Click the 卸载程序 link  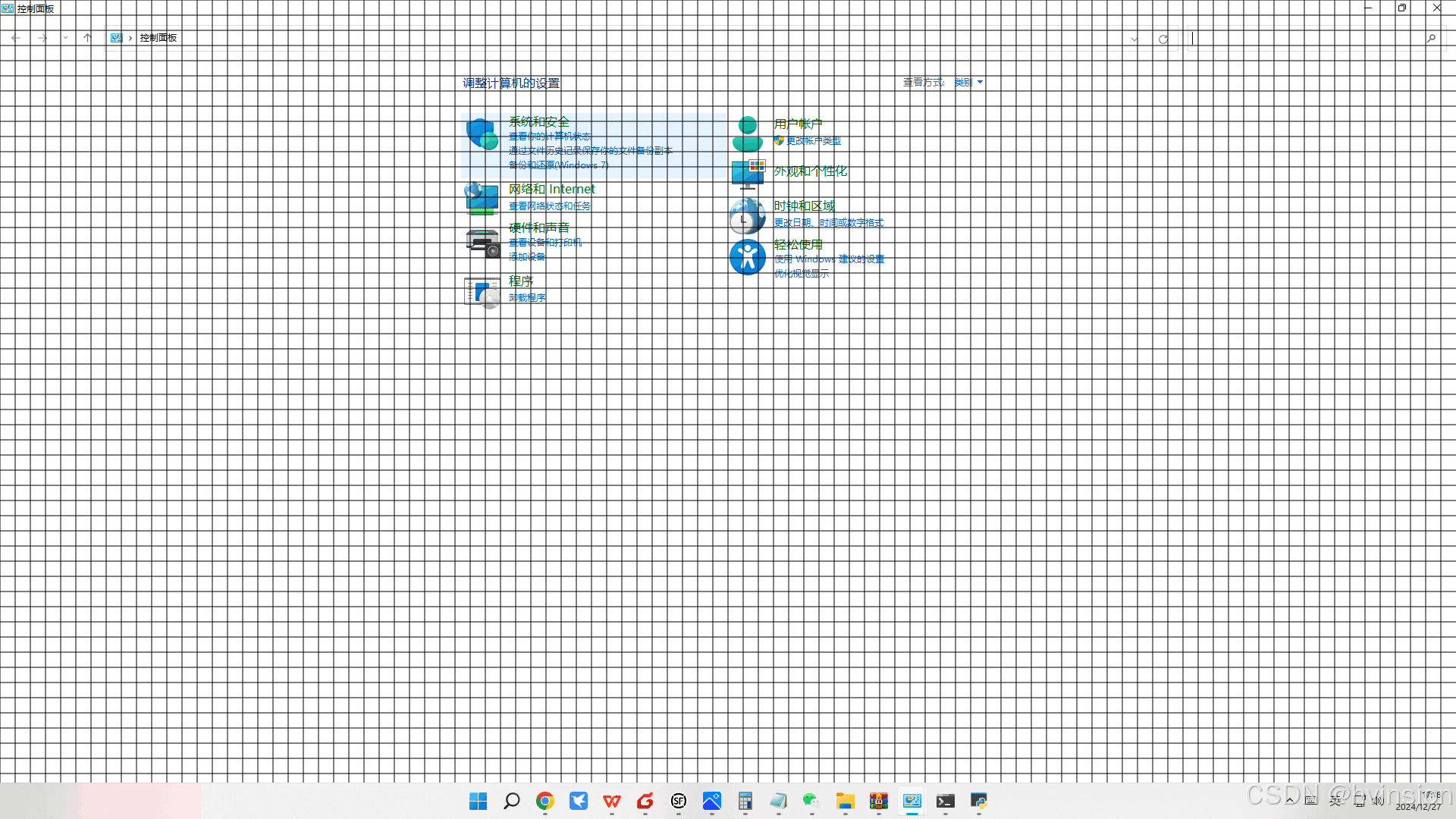527,298
